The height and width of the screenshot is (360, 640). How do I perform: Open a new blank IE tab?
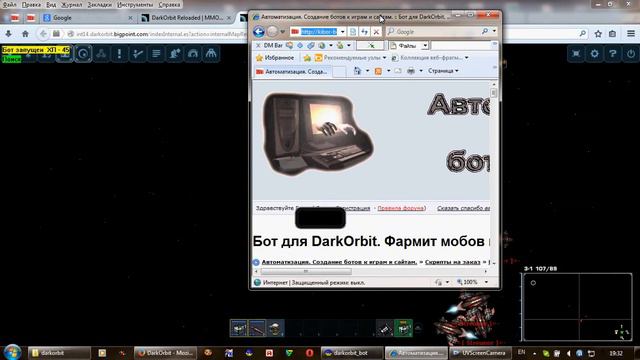[x=339, y=72]
